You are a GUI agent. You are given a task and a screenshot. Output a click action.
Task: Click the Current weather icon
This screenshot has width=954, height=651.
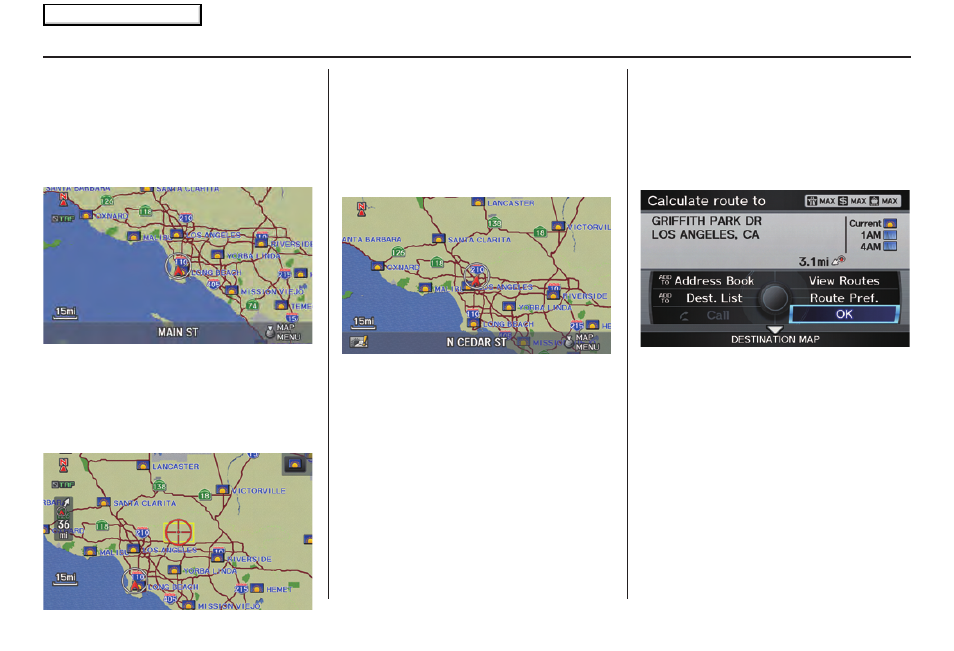(891, 222)
